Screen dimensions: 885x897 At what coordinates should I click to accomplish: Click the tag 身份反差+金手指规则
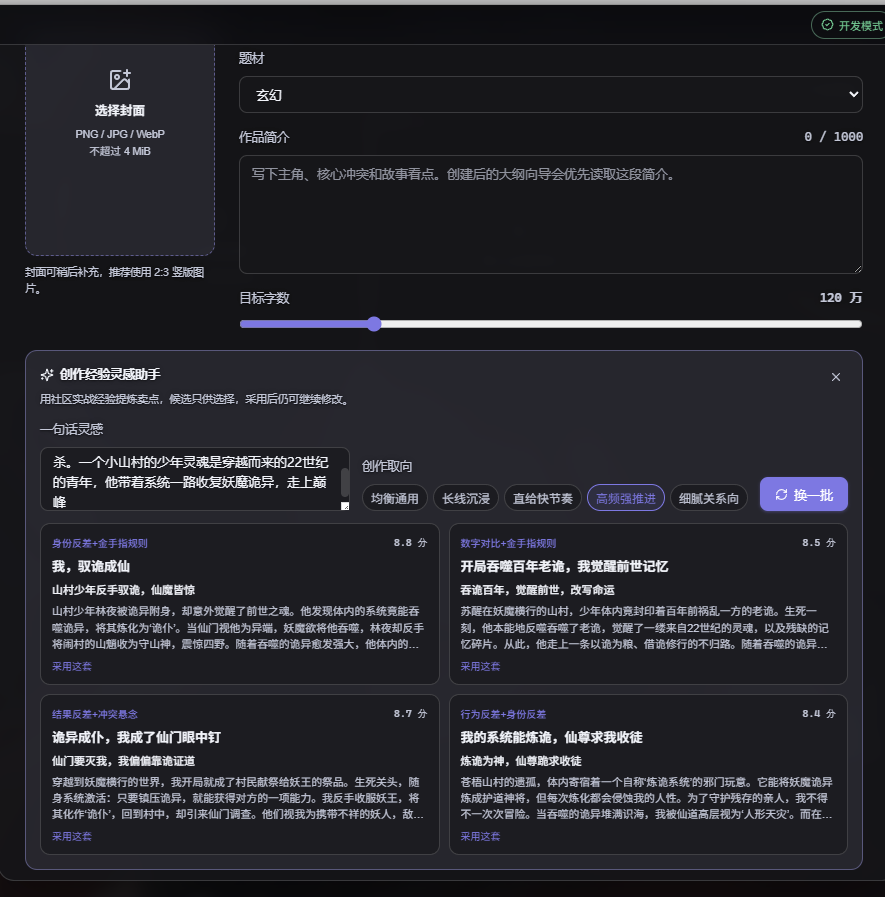coord(100,543)
